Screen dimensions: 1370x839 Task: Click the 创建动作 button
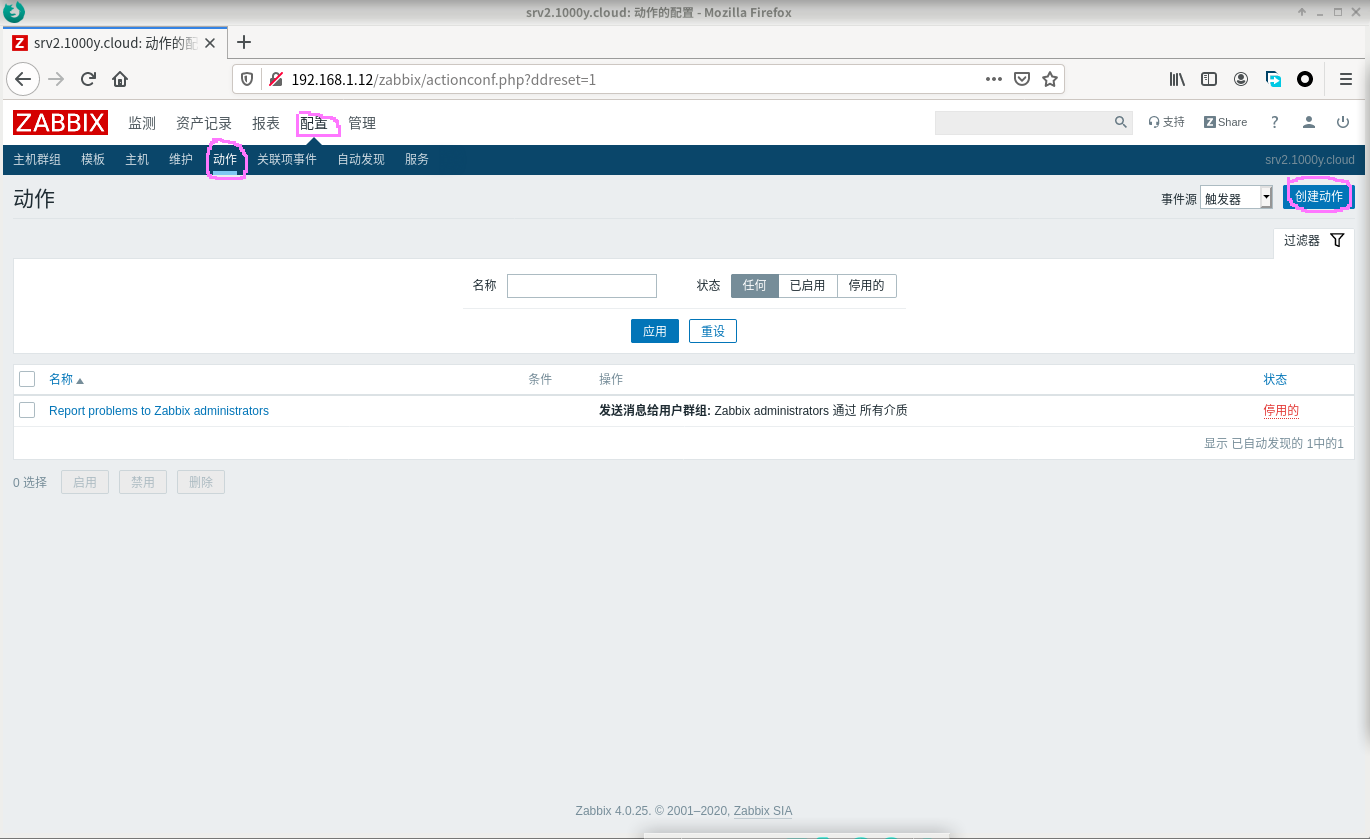(x=1318, y=197)
